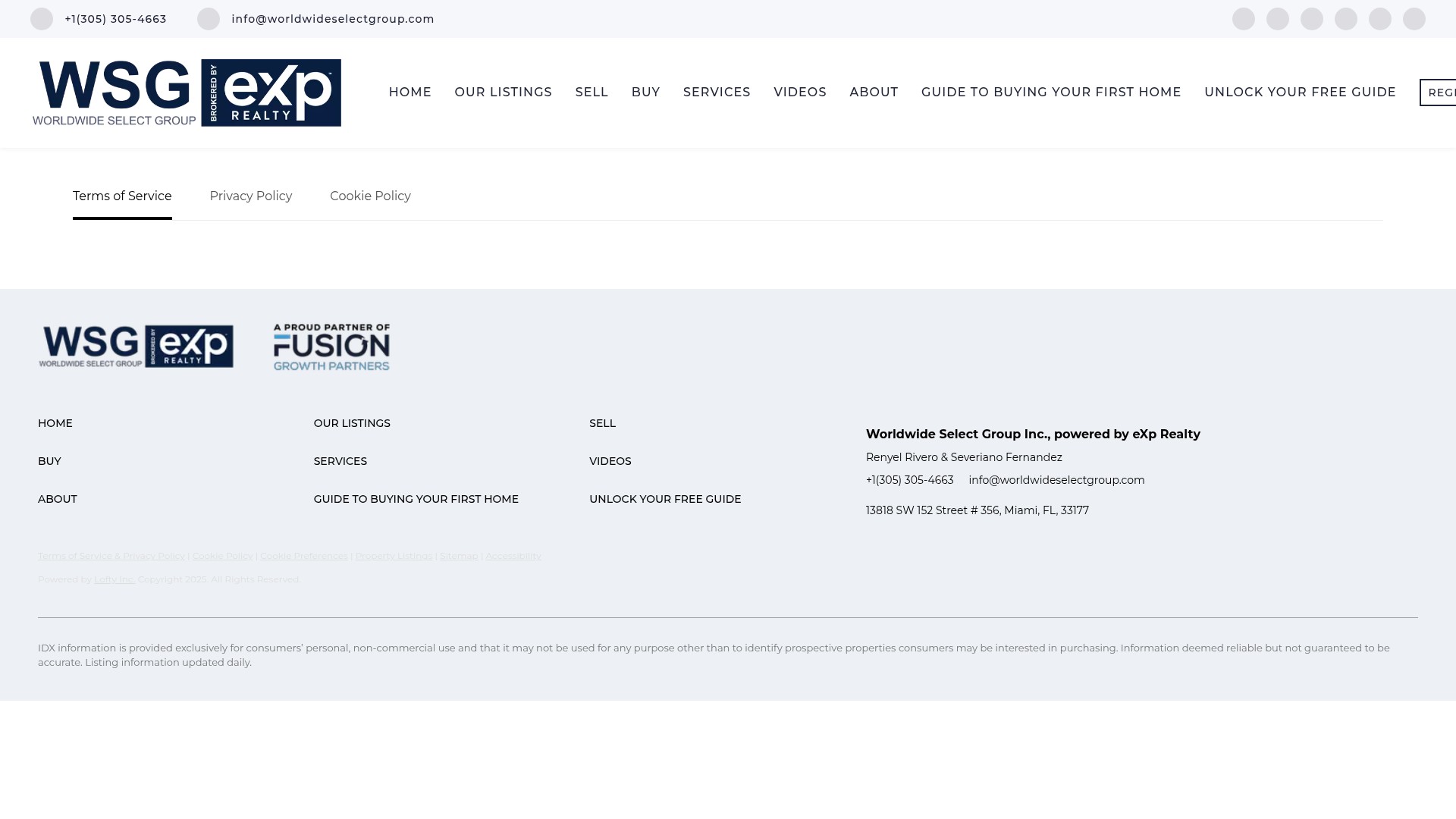Open GUIDE TO BUYING YOUR FIRST HOME in header
Image resolution: width=1456 pixels, height=819 pixels.
[1051, 93]
